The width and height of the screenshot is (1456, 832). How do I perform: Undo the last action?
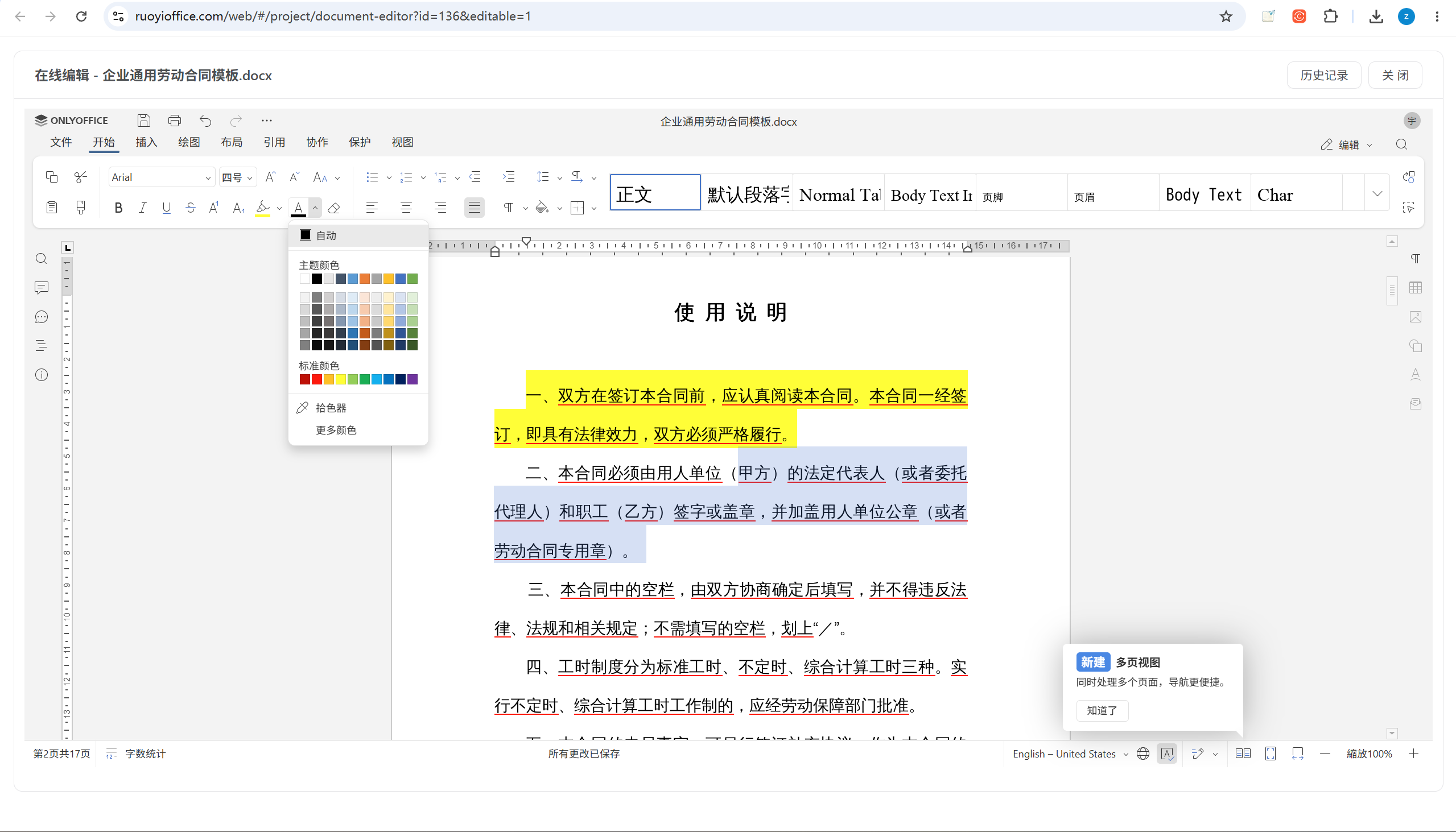coord(205,121)
